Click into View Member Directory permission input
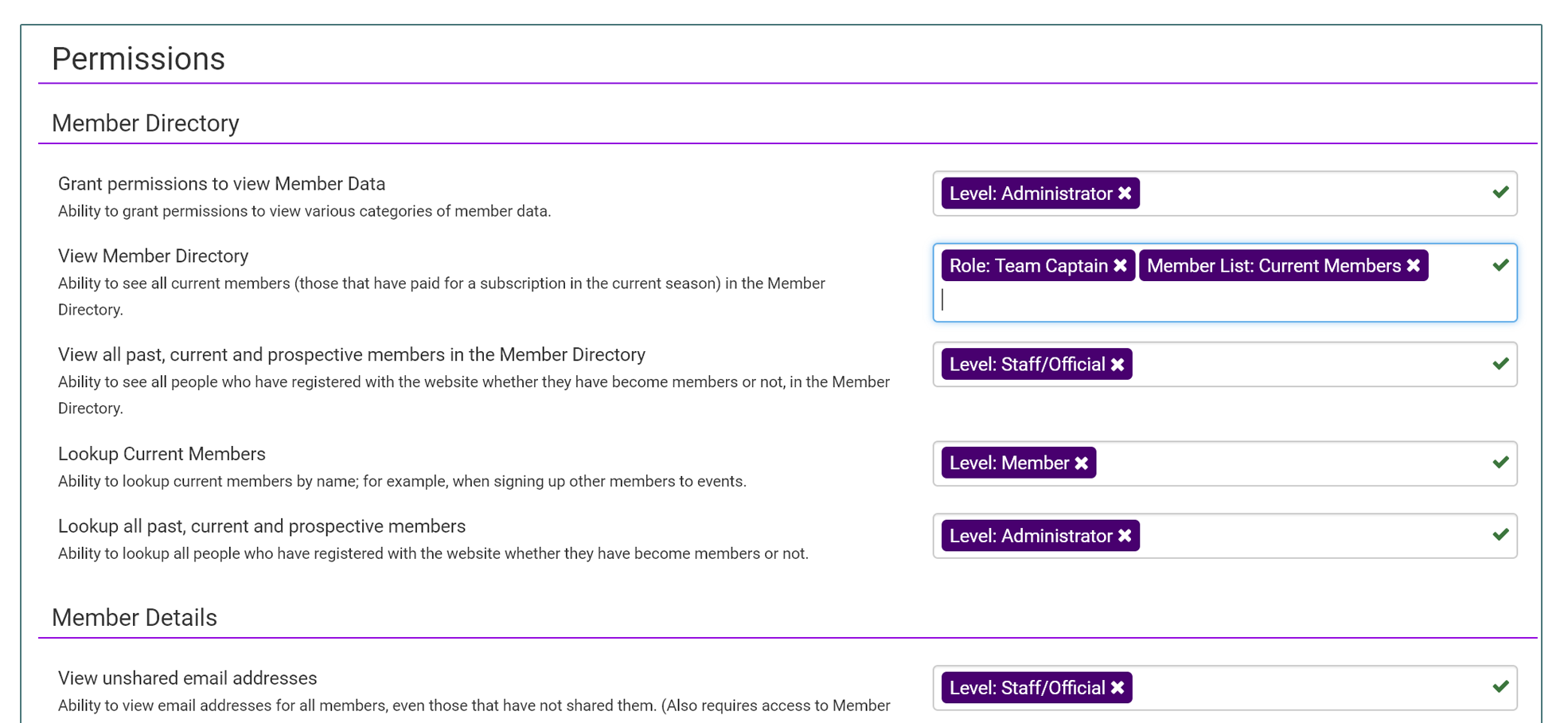The width and height of the screenshot is (1568, 723). coord(1194,301)
